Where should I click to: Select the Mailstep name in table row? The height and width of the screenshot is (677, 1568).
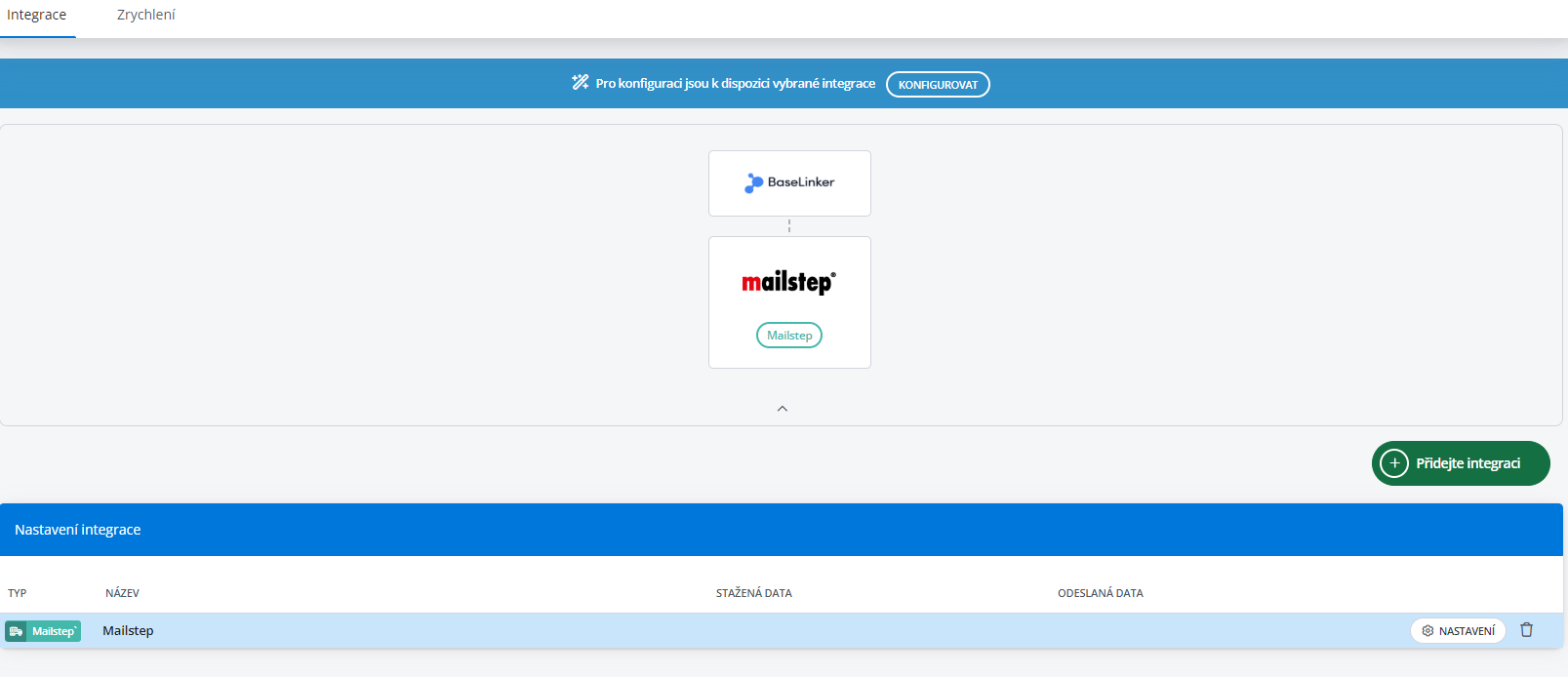point(128,631)
